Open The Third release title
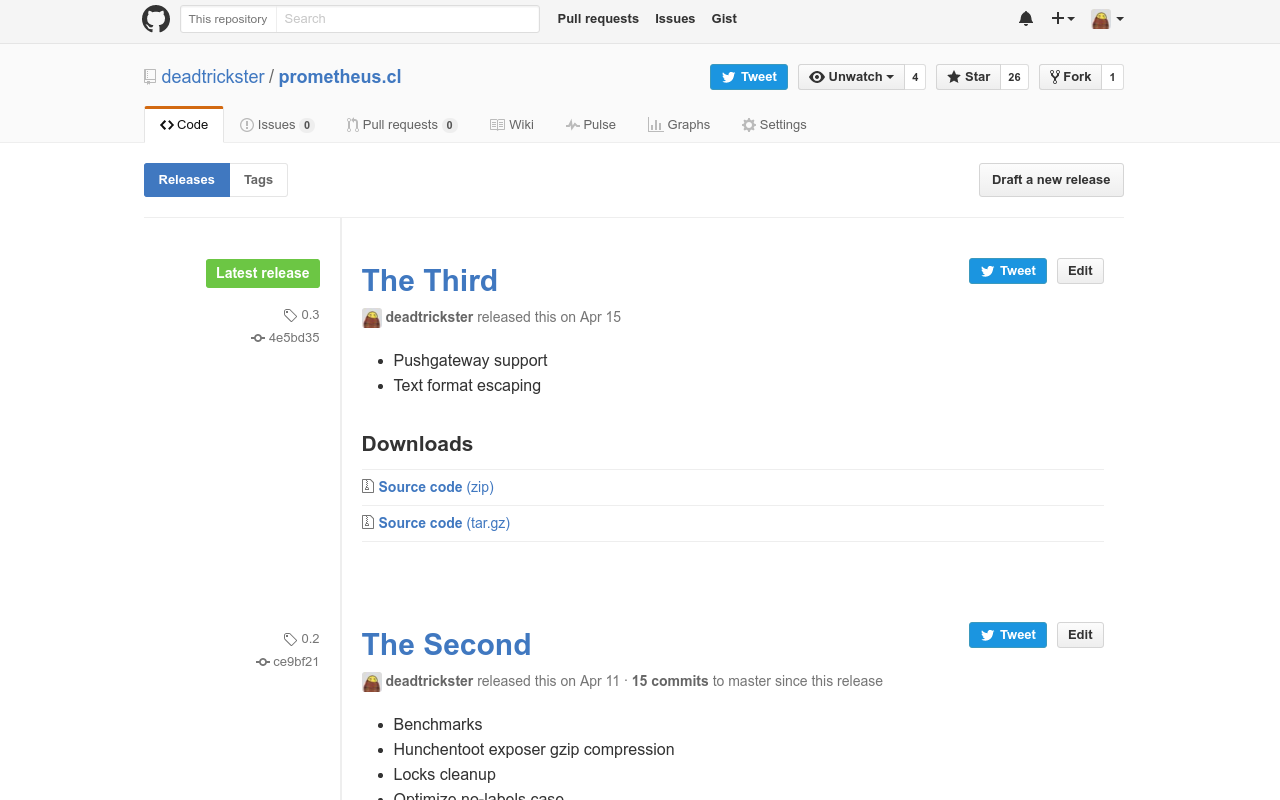1280x800 pixels. tap(430, 281)
